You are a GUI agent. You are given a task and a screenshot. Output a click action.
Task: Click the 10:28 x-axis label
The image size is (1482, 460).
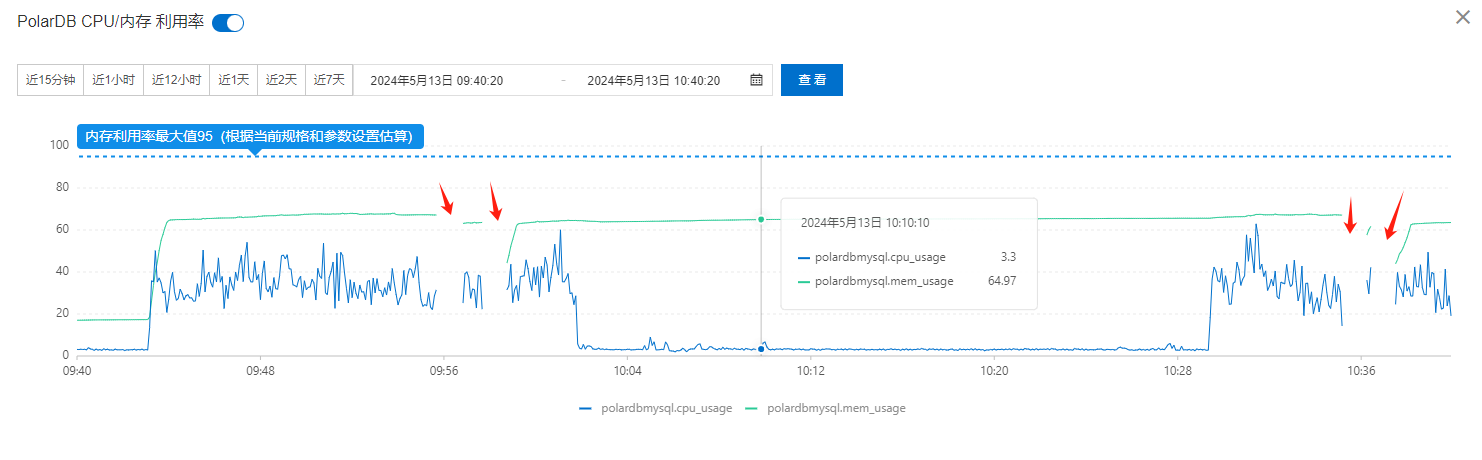point(1178,370)
